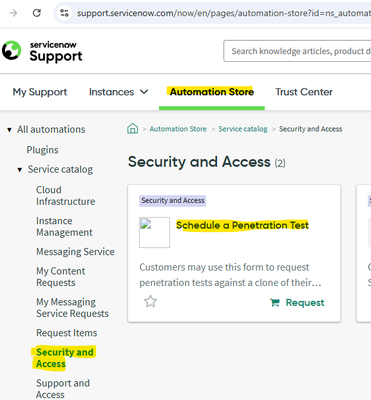Click the Penetration Test item thumbnail
371x400 pixels.
pyautogui.click(x=154, y=232)
